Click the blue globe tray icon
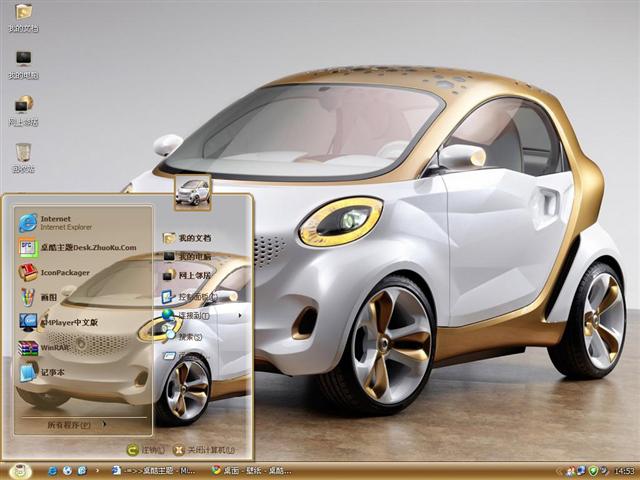The height and width of the screenshot is (480, 640). (x=581, y=471)
